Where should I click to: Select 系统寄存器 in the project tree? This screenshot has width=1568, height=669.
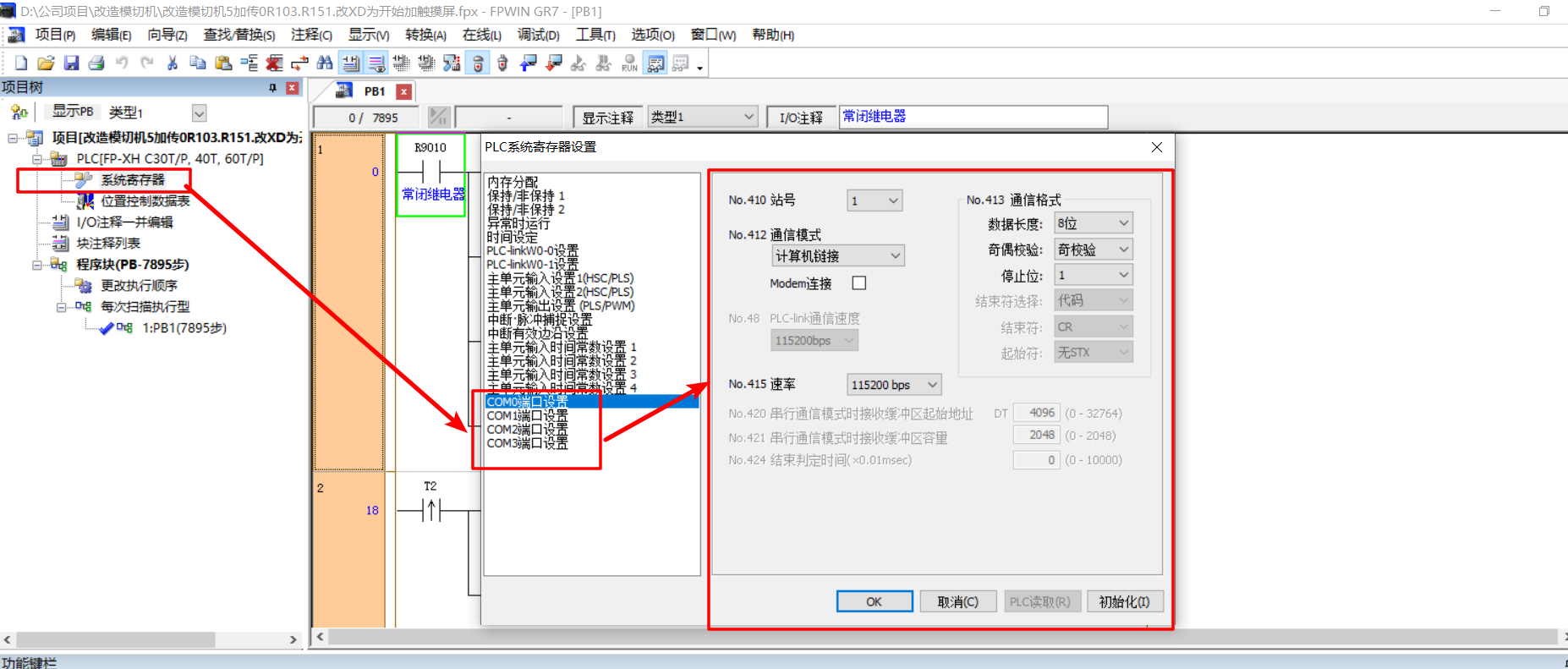click(133, 180)
